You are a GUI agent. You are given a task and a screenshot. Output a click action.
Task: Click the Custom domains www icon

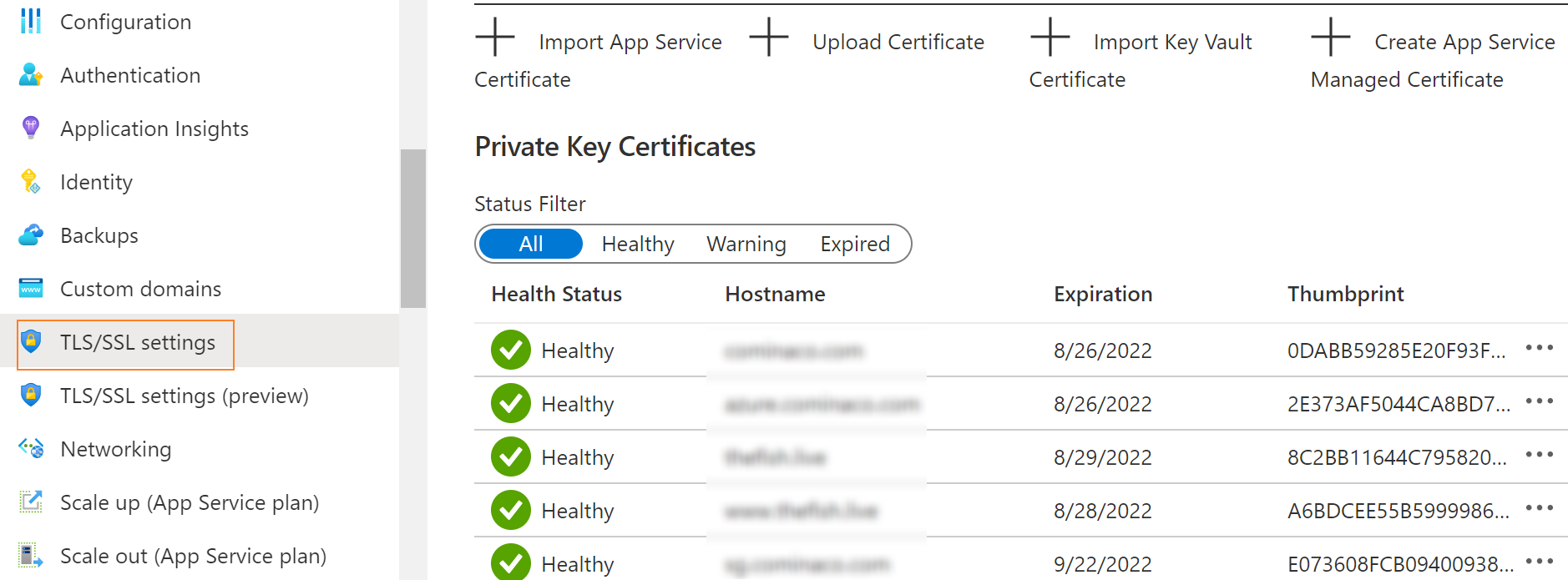tap(31, 289)
